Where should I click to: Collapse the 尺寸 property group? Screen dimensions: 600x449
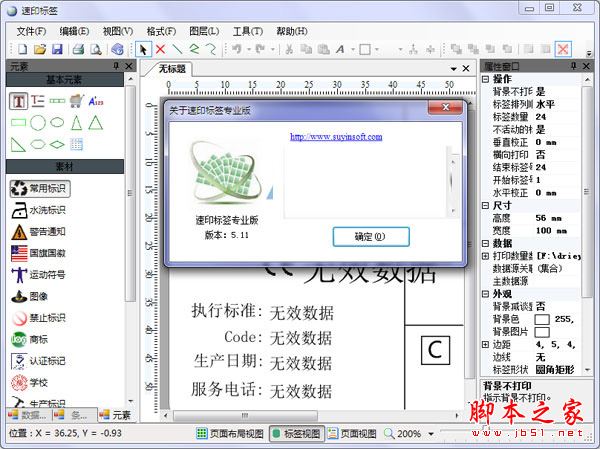485,206
